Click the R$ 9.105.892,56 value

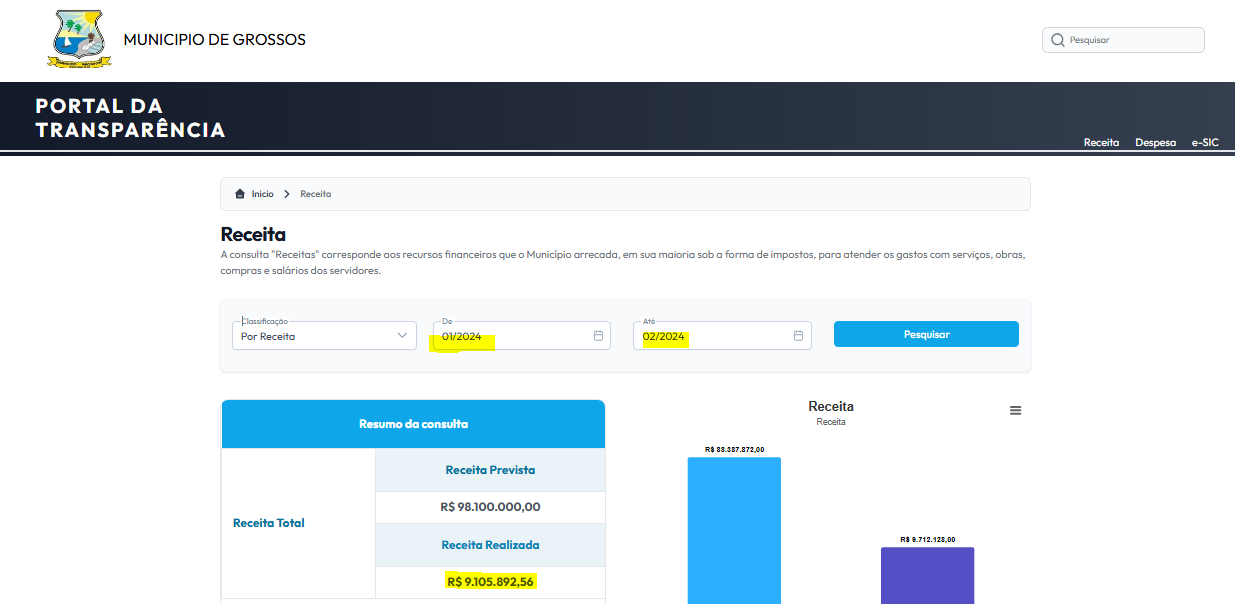(490, 582)
